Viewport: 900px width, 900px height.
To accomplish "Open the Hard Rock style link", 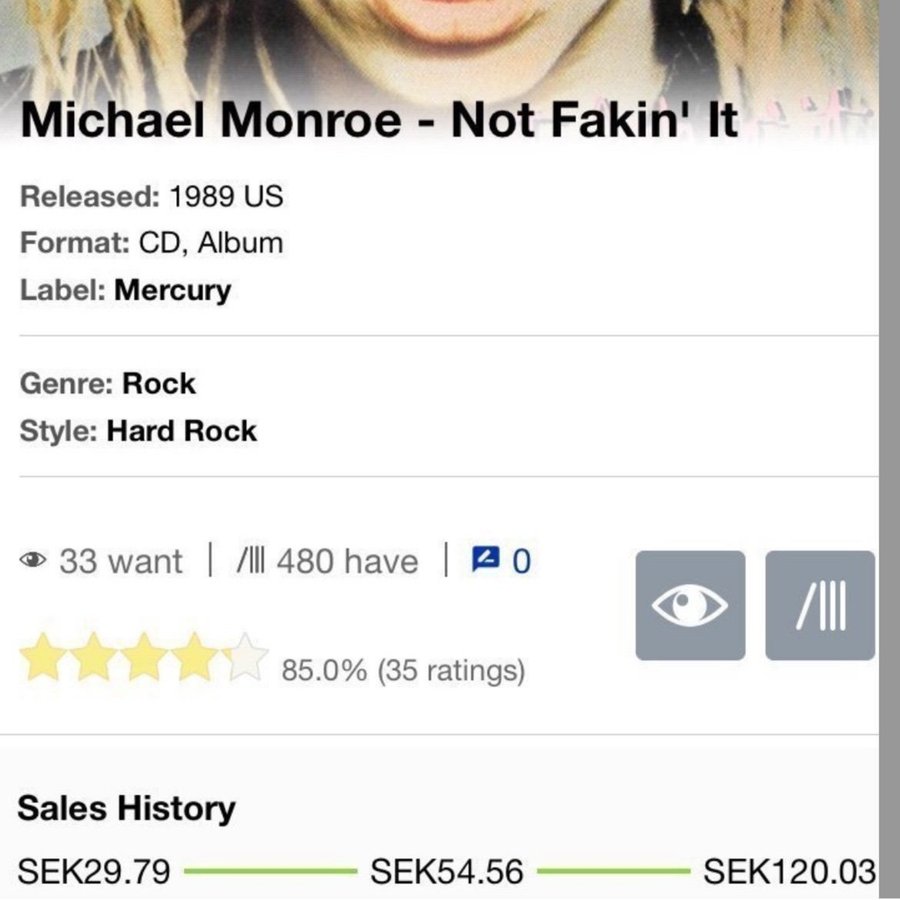I will (x=181, y=431).
